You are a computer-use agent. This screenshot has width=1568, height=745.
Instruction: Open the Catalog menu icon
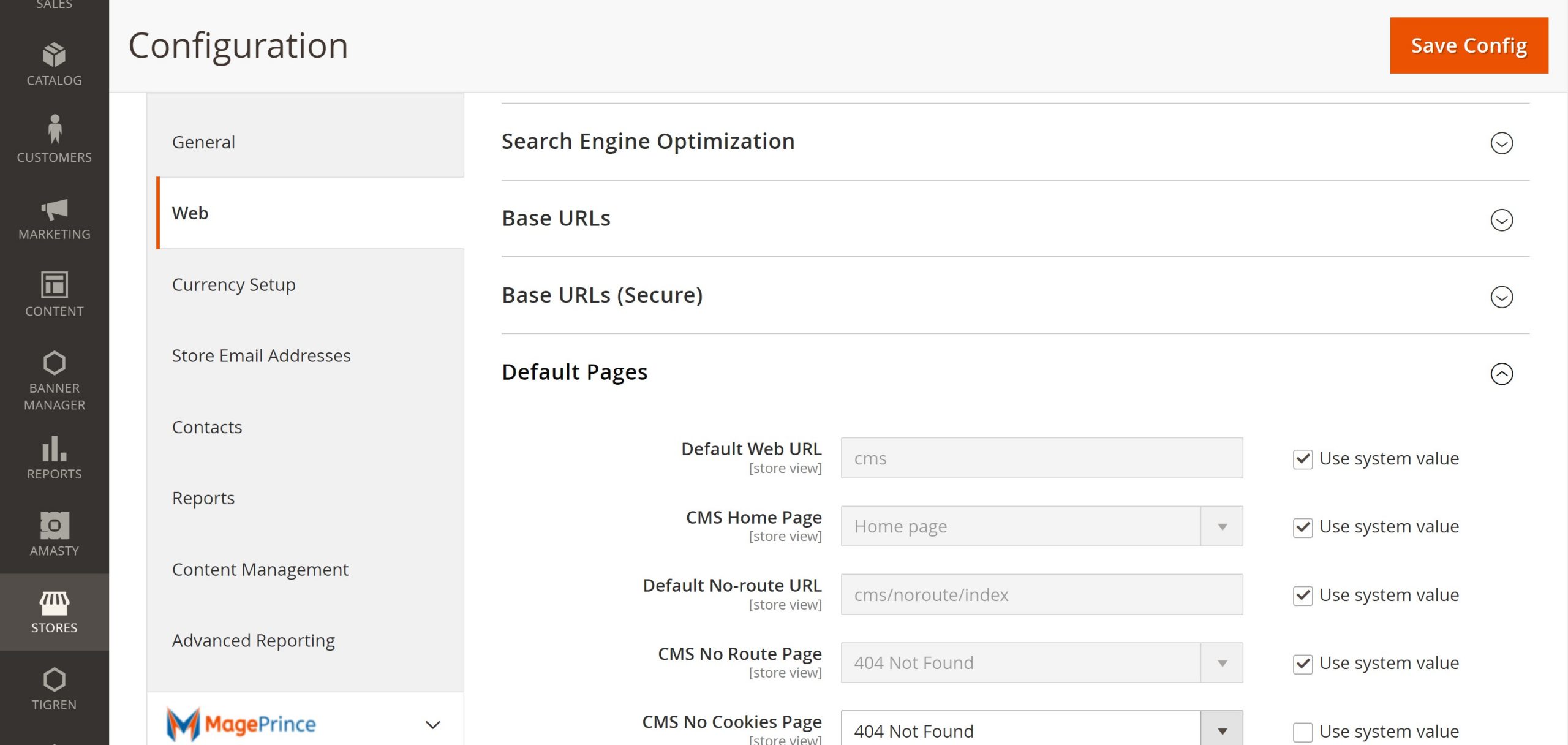pyautogui.click(x=54, y=55)
